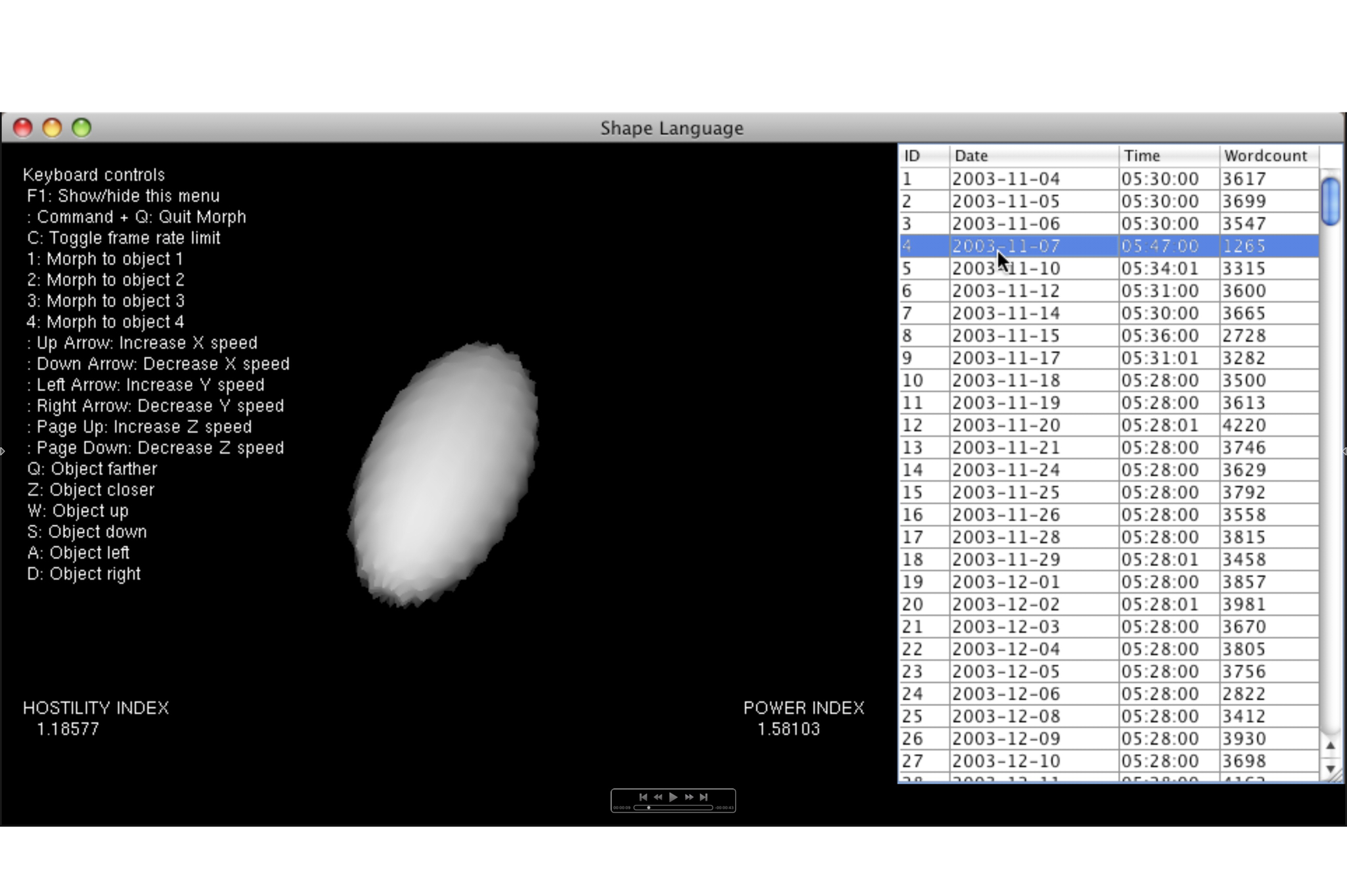Click the rewind playback icon
The width and height of the screenshot is (1347, 896).
(x=658, y=797)
